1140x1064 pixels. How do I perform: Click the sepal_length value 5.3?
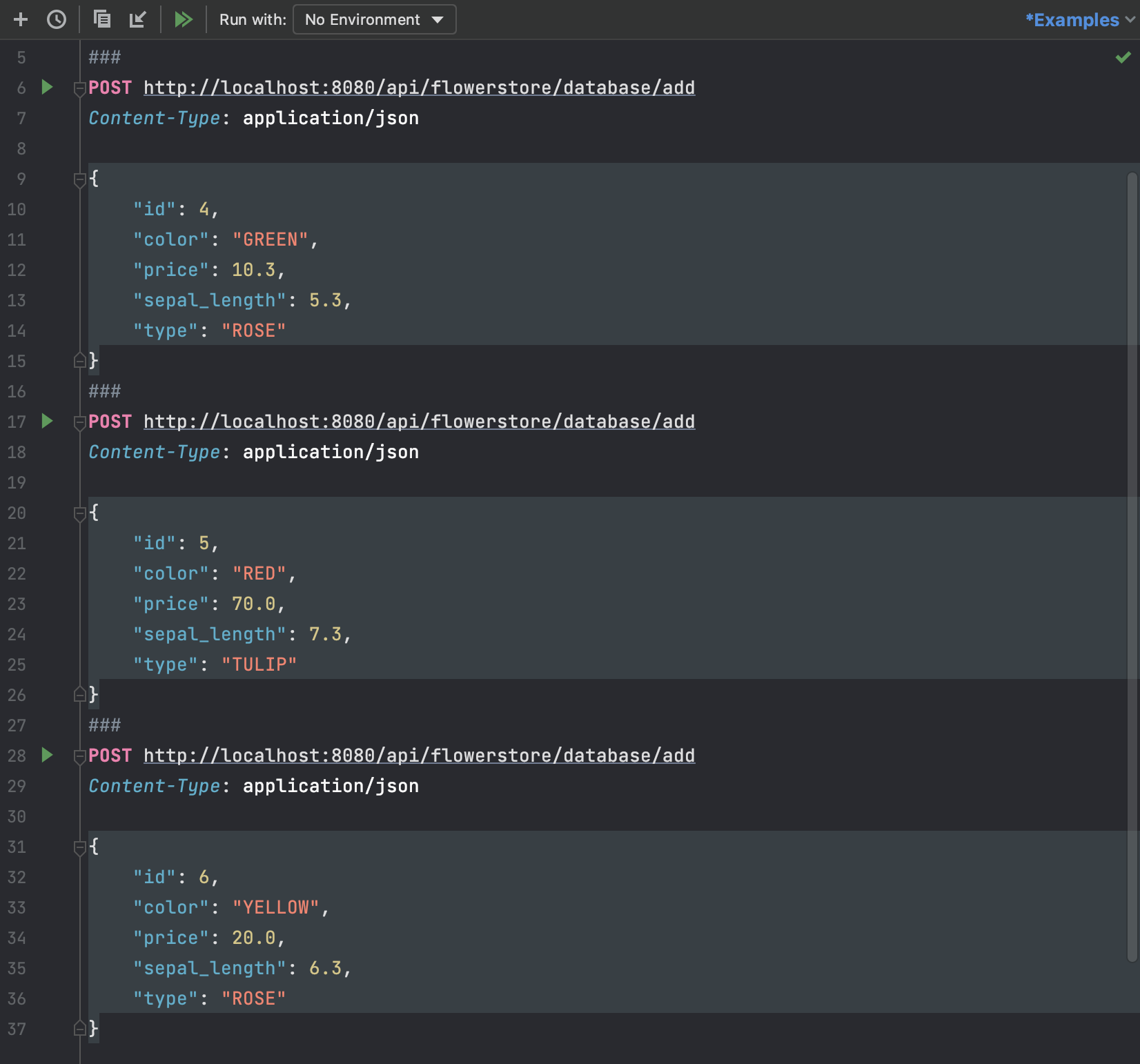[326, 300]
